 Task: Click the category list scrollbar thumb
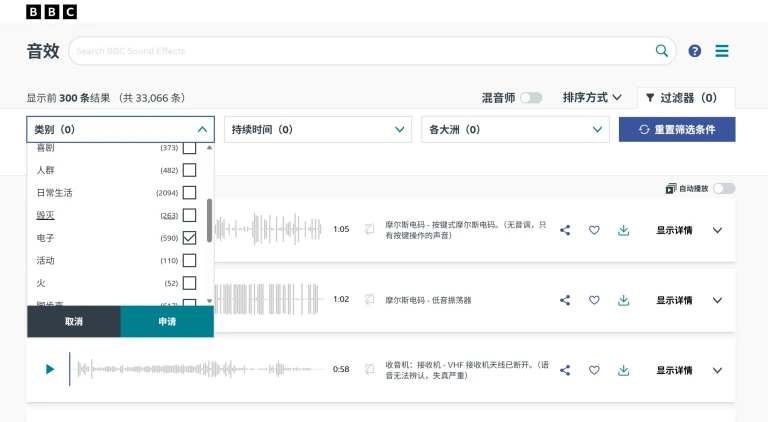pos(210,220)
